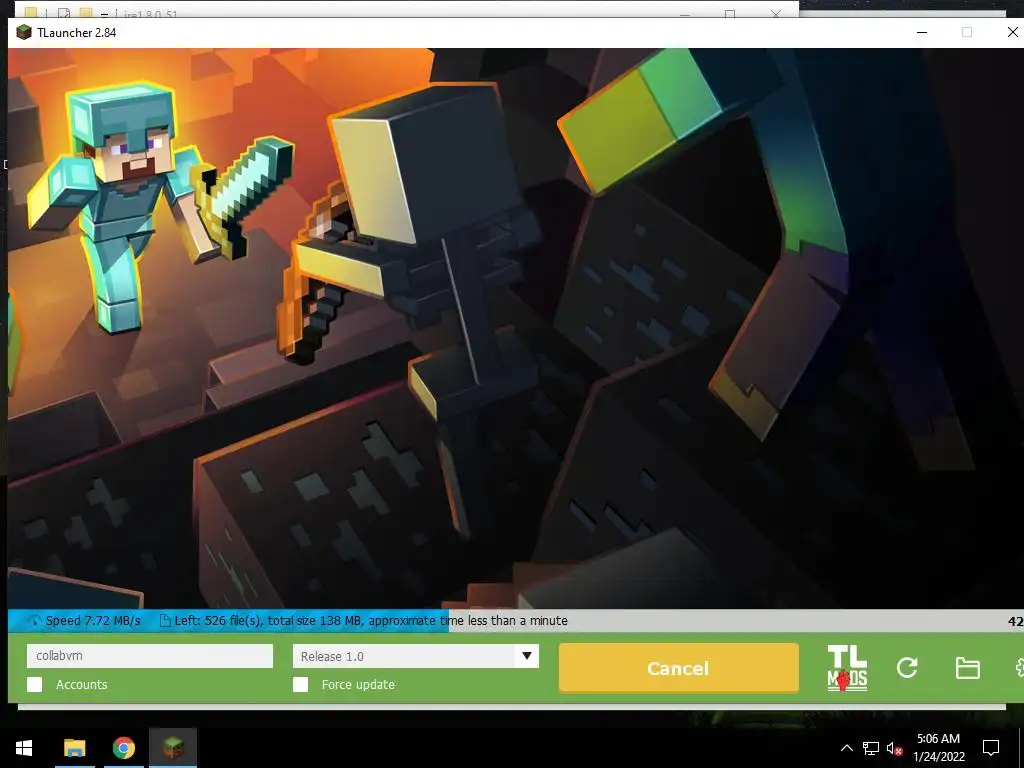Click the files left document icon
Viewport: 1024px width, 768px height.
click(165, 621)
